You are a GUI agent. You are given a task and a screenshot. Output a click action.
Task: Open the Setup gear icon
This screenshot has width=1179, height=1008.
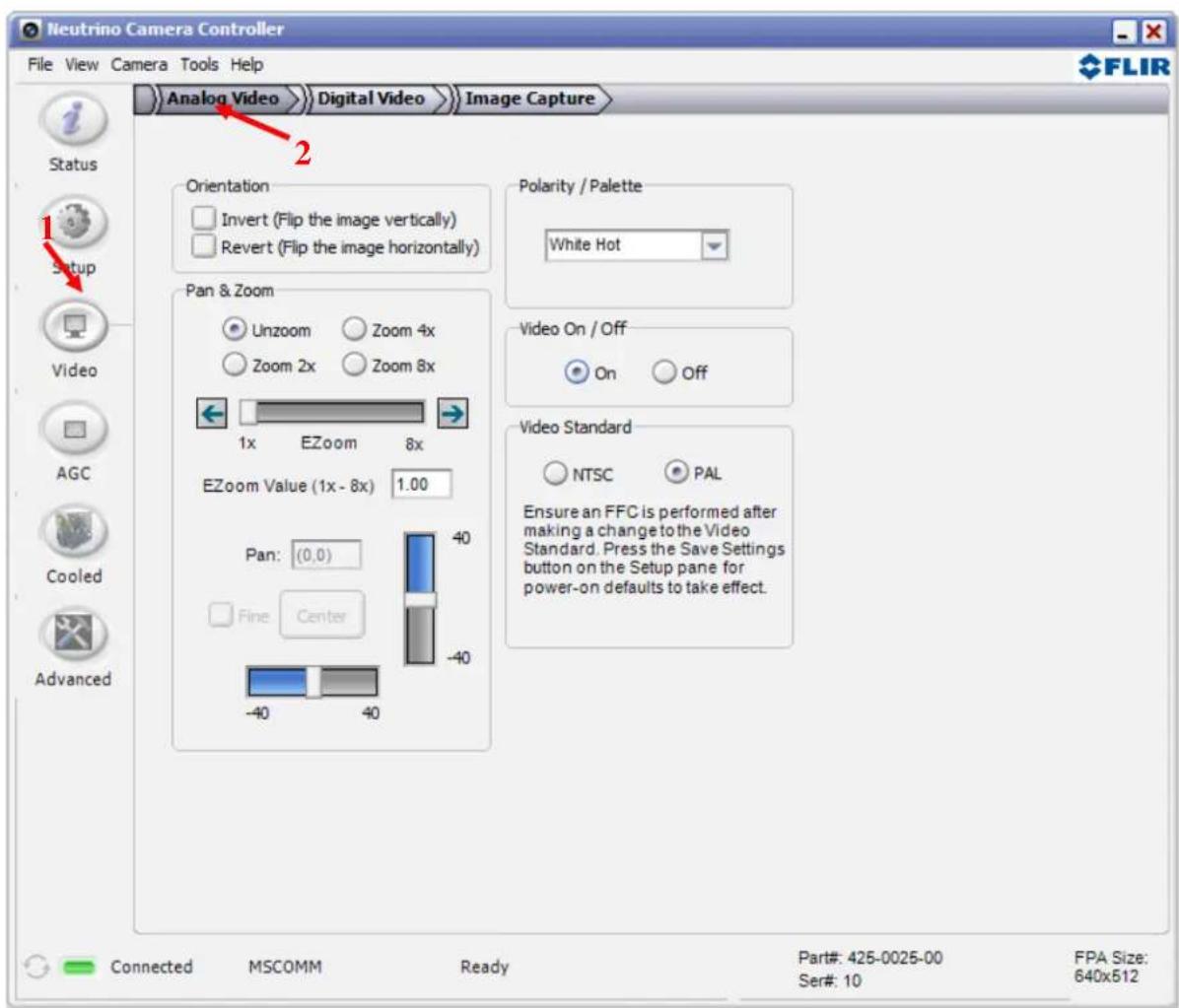(x=74, y=223)
